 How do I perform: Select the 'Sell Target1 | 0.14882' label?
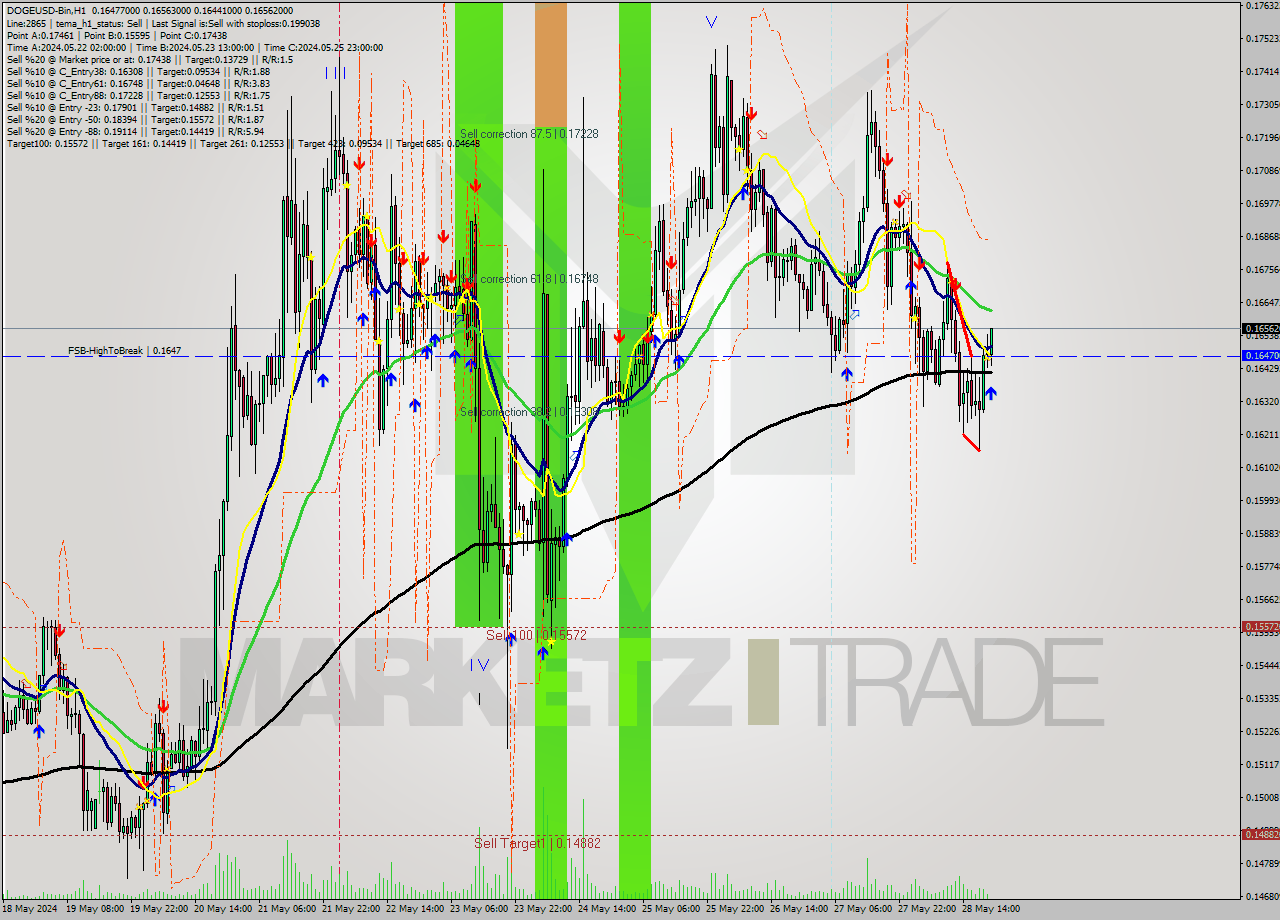coord(537,844)
